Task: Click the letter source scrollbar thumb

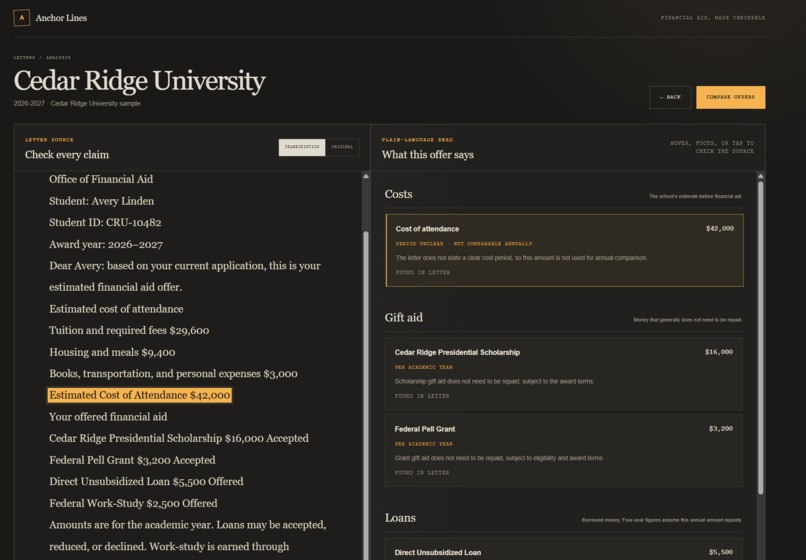Action: pos(366,396)
